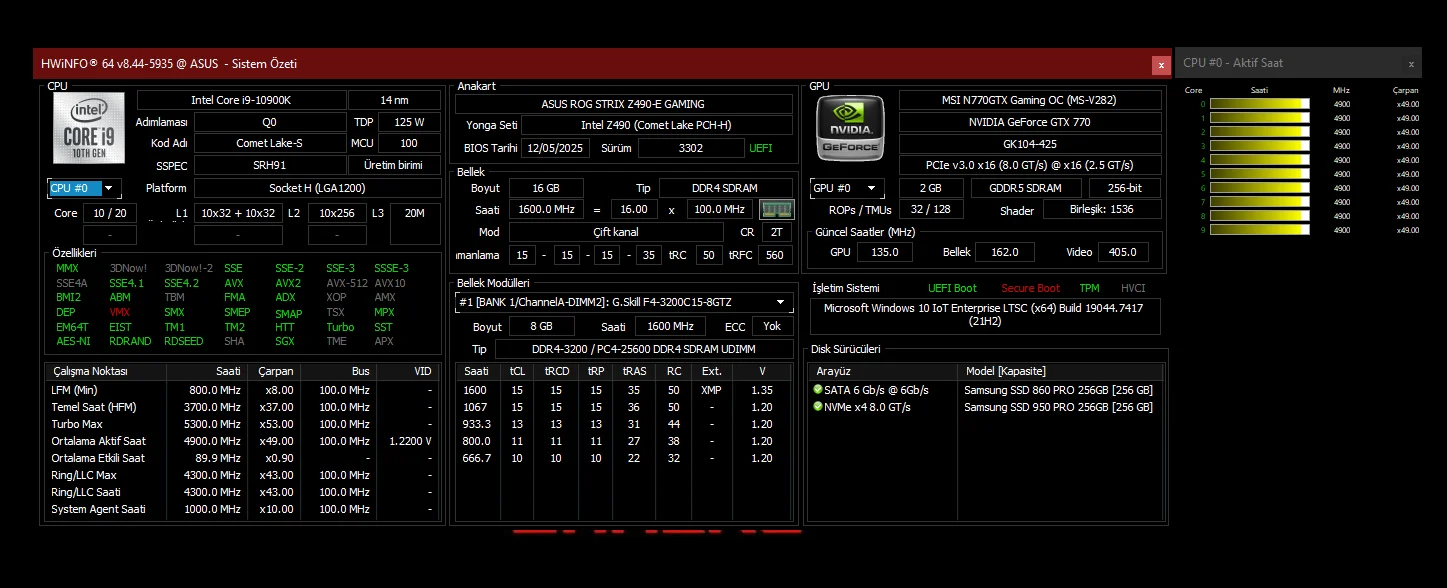Click the 3302 BIOS version field
Screen dimensions: 1447x588
[690, 148]
